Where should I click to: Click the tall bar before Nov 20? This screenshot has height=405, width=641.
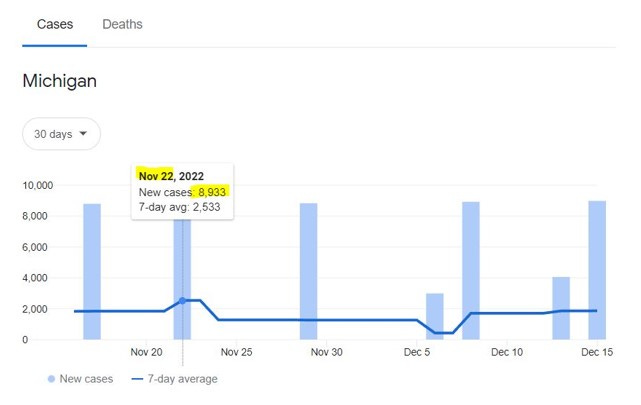pos(92,271)
